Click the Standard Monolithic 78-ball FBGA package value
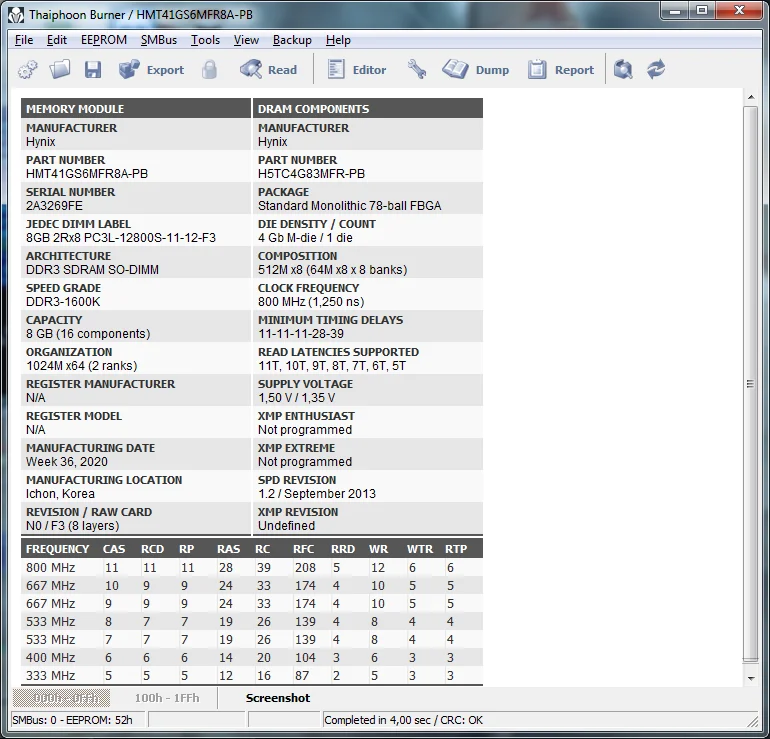This screenshot has width=770, height=739. 350,206
